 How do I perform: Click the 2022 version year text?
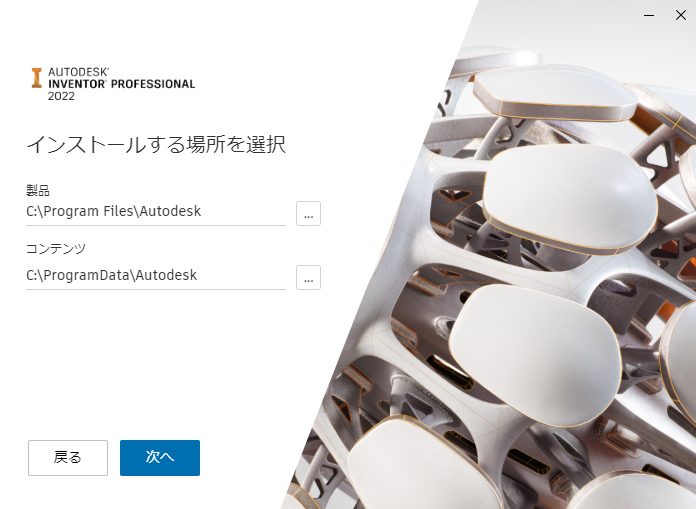point(61,96)
